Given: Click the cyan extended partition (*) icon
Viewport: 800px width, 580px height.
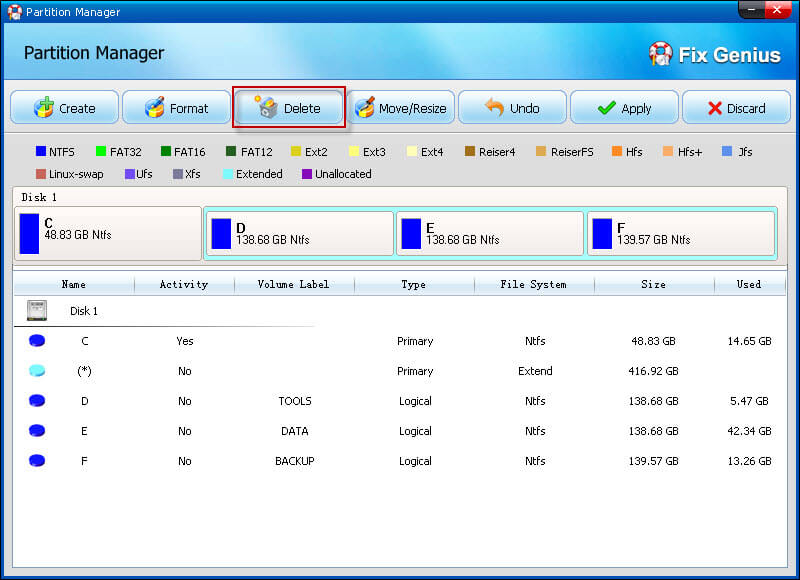Looking at the screenshot, I should (x=37, y=371).
